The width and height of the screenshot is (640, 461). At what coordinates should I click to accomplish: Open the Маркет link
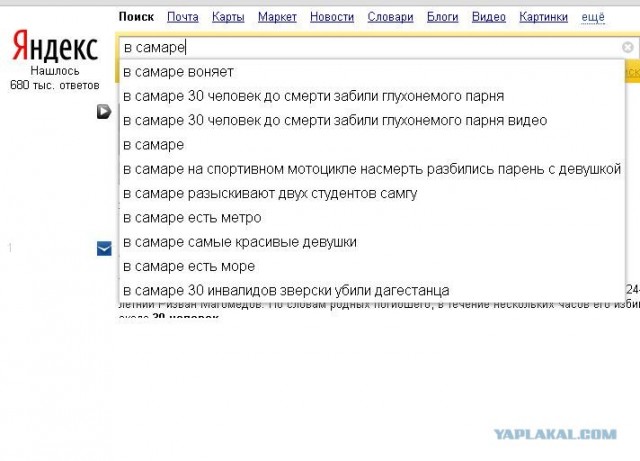(x=277, y=17)
